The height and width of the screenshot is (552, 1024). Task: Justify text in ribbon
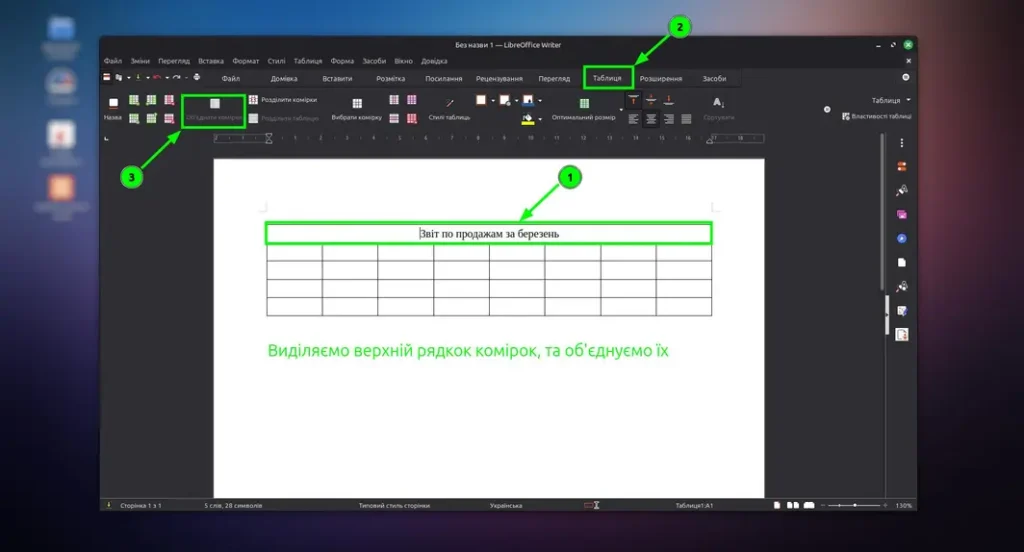click(686, 119)
